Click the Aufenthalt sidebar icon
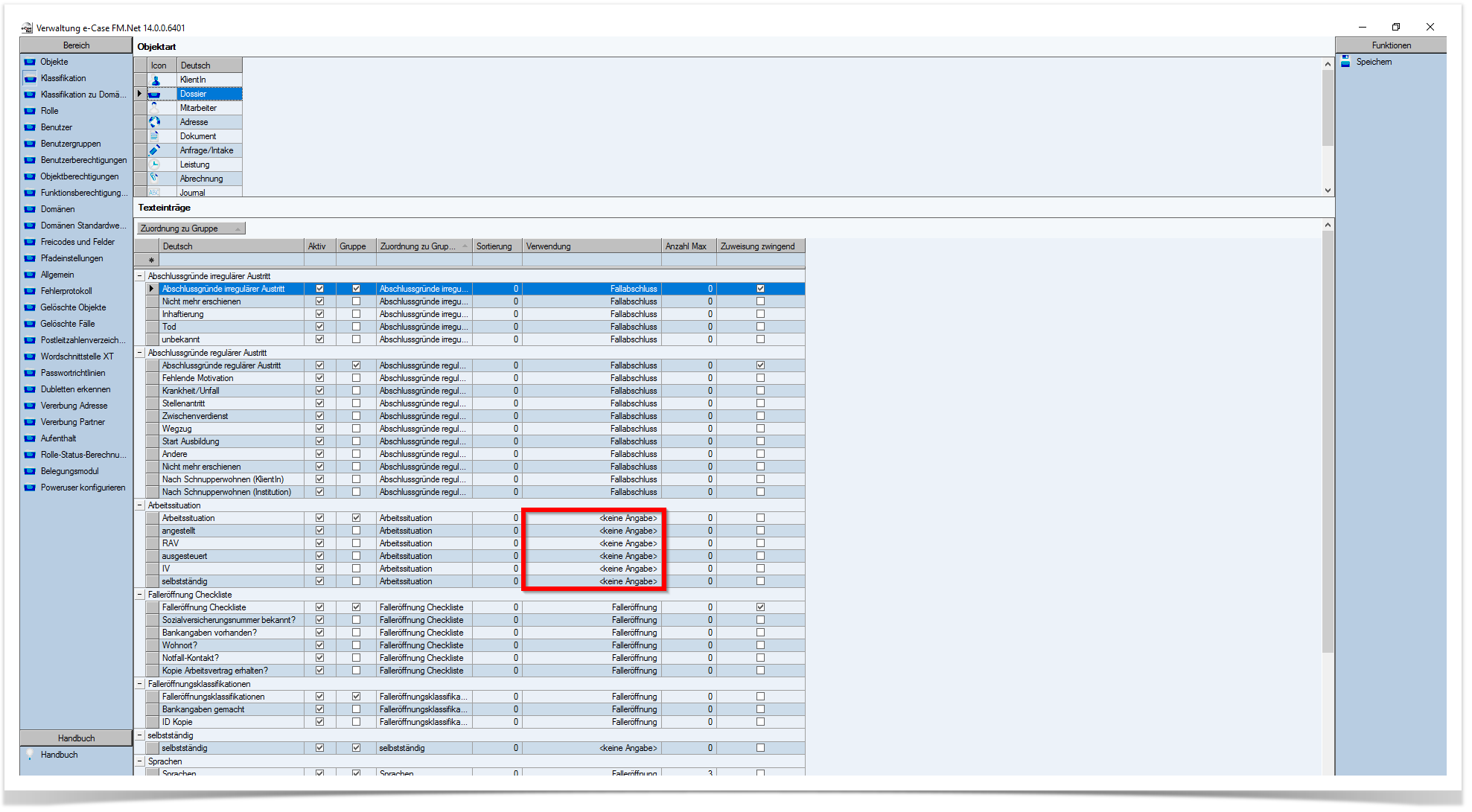 [30, 438]
